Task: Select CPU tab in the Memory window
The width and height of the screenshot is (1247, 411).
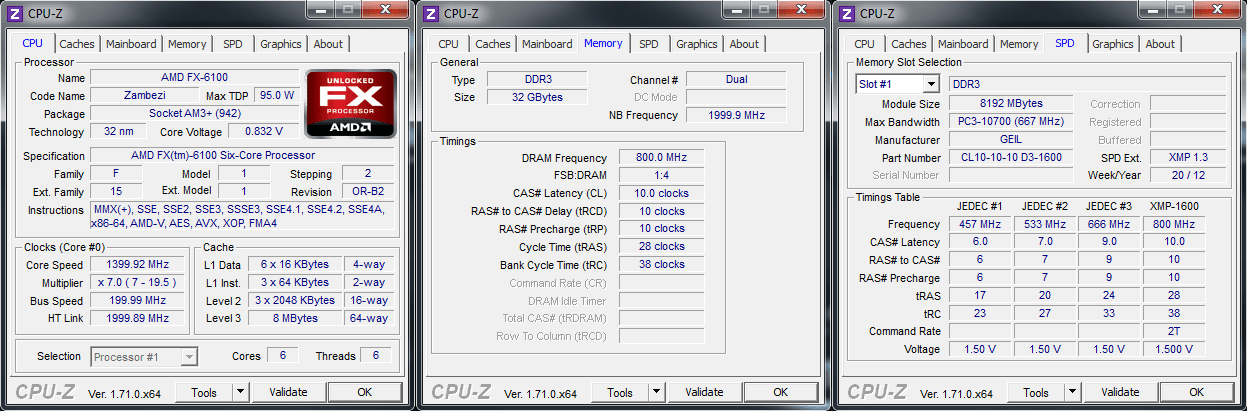Action: point(448,44)
